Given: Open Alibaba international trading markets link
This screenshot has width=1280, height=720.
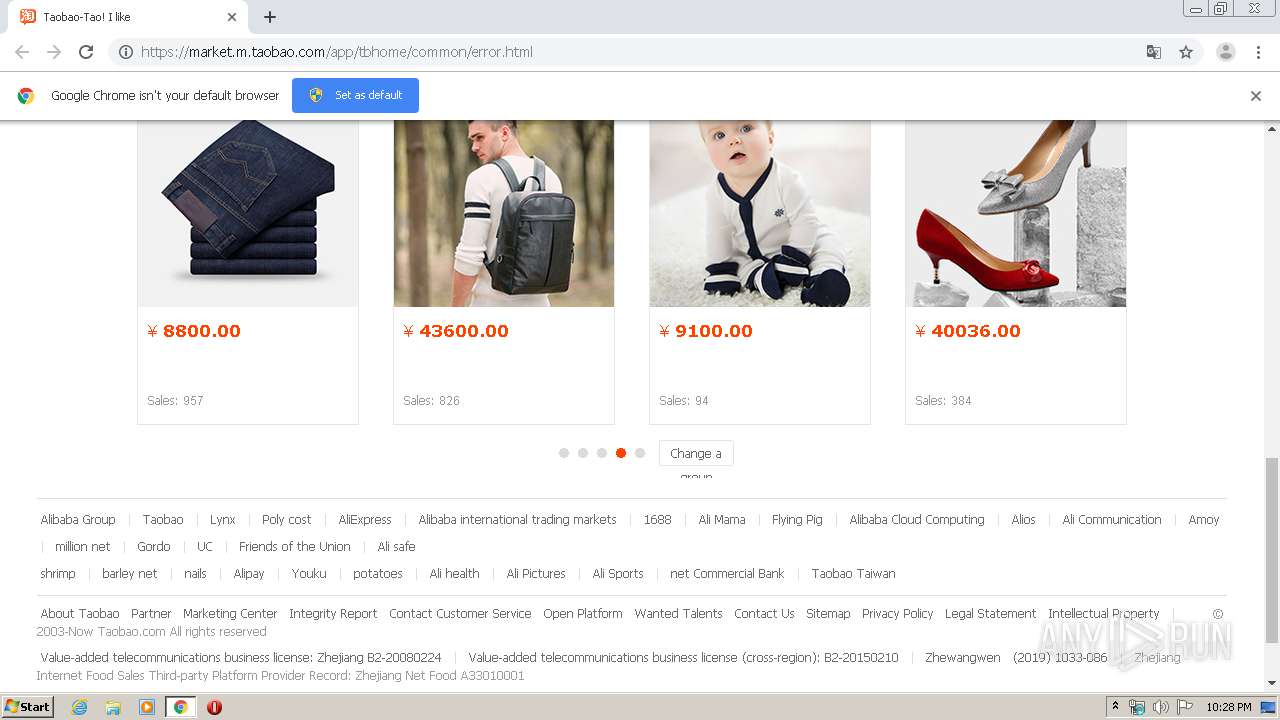Looking at the screenshot, I should coord(517,520).
